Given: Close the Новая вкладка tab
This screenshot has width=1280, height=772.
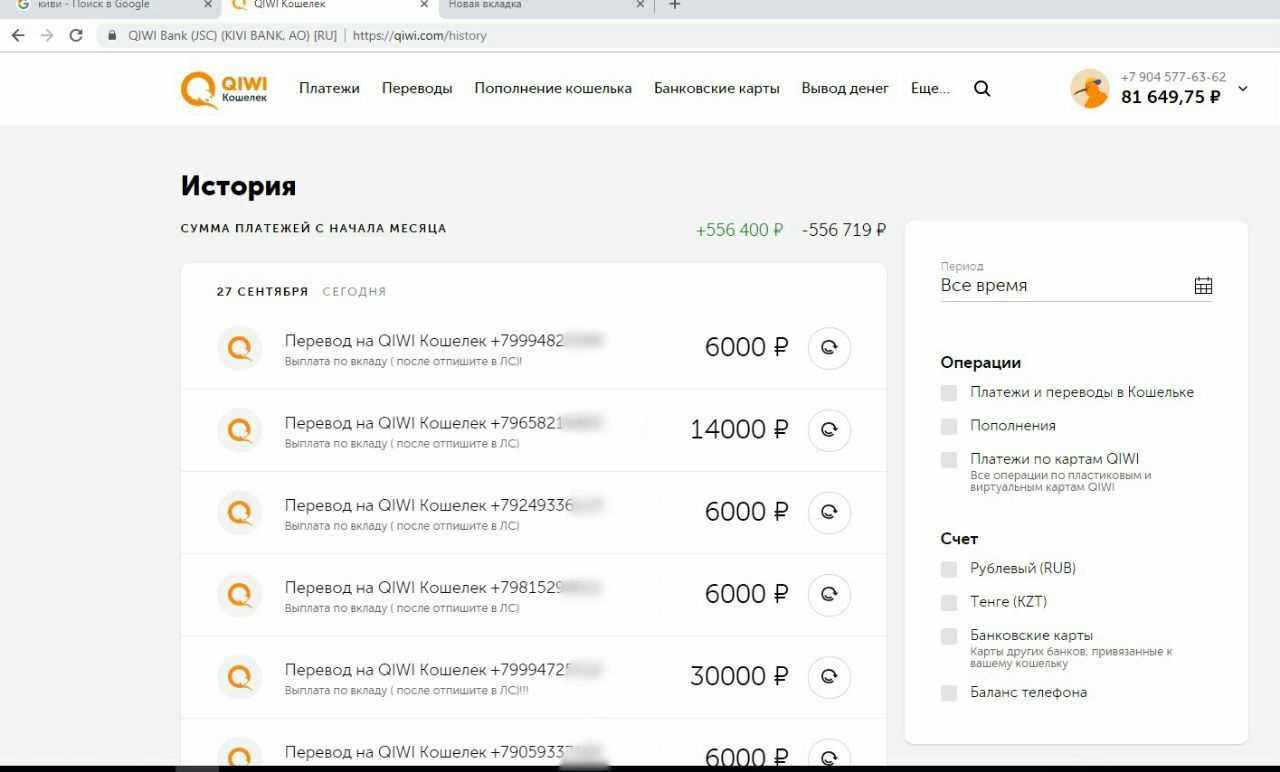Looking at the screenshot, I should coord(641,5).
